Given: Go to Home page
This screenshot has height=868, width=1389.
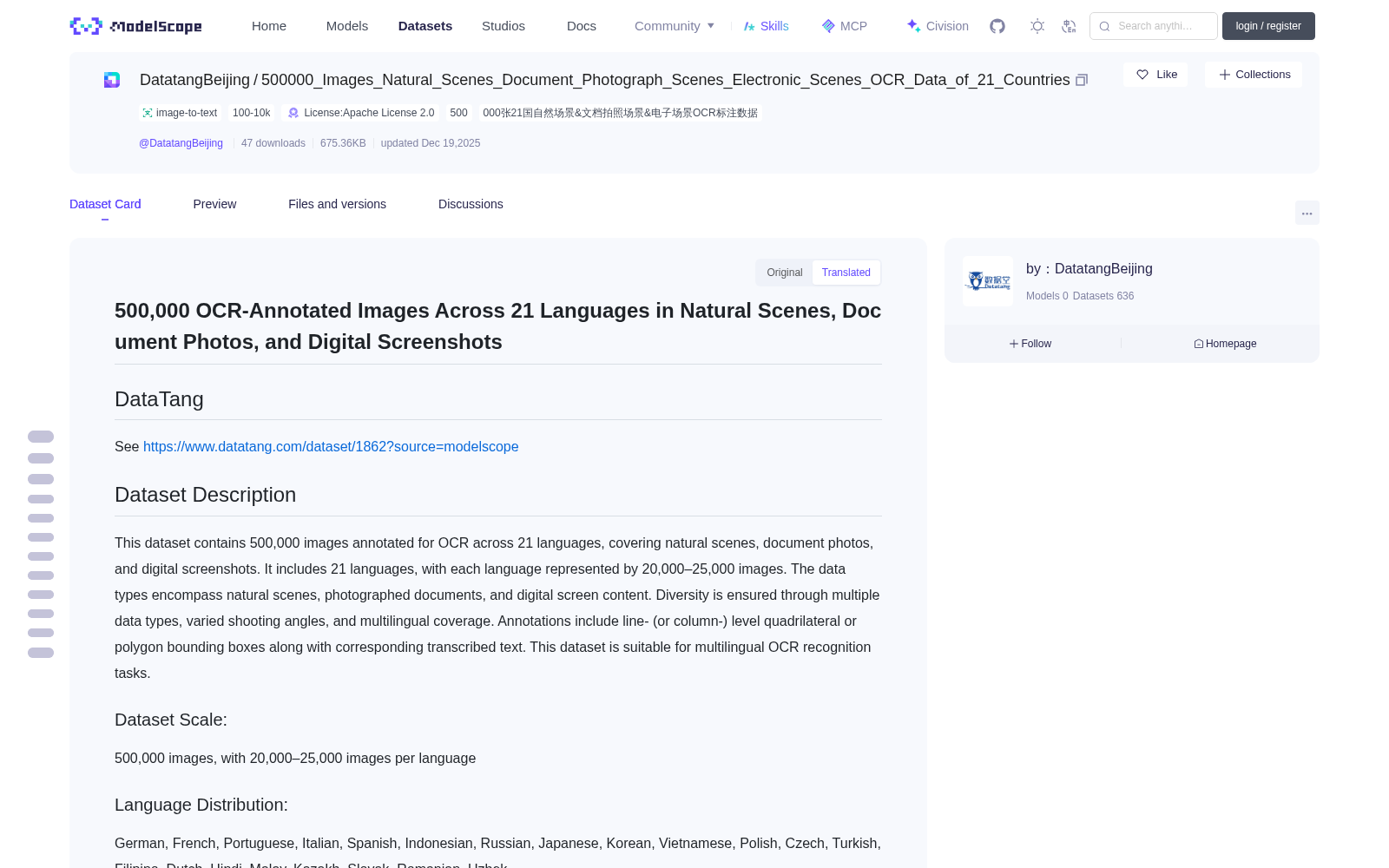Looking at the screenshot, I should click(x=269, y=26).
